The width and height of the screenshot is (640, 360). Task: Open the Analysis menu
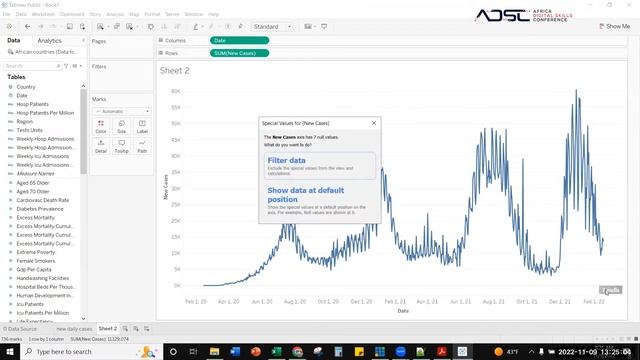click(x=115, y=14)
